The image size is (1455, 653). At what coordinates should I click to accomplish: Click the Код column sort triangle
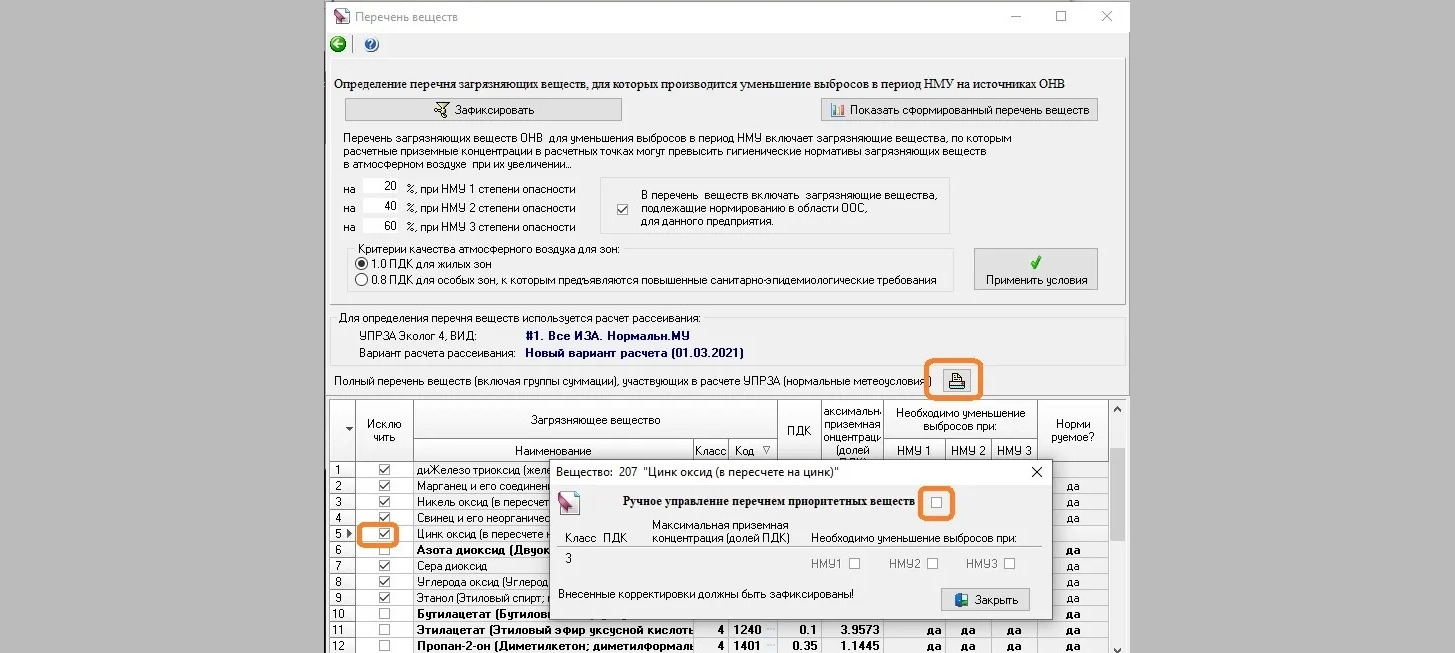tap(766, 450)
